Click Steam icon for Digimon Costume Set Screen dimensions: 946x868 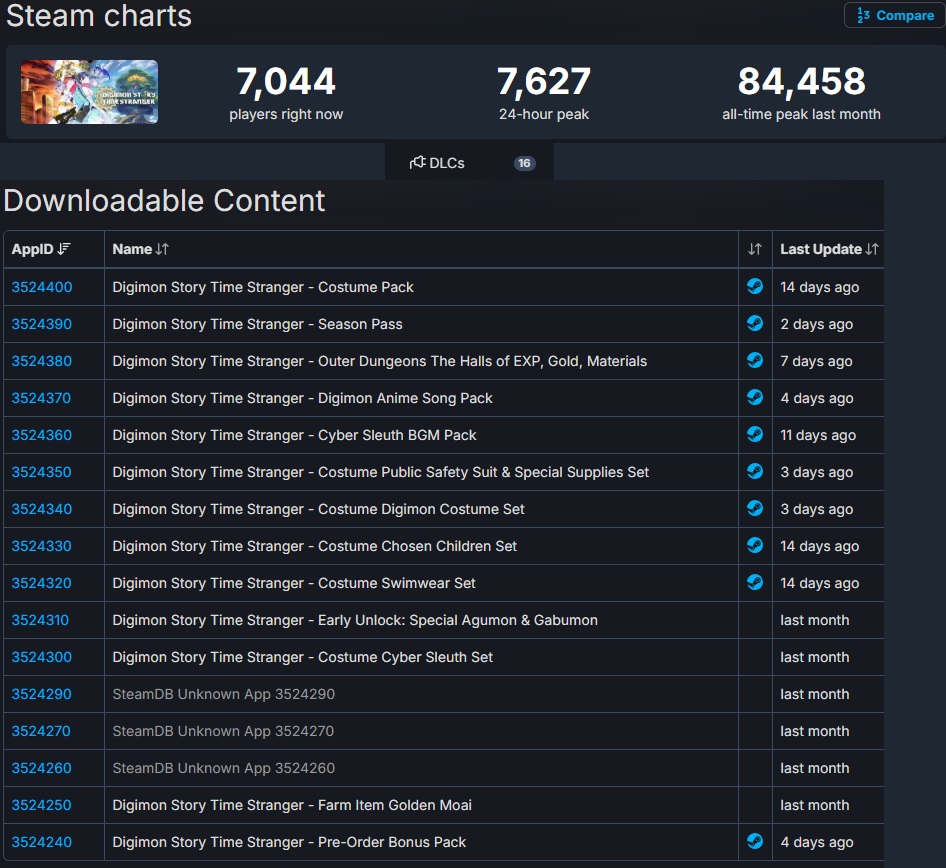[x=755, y=508]
